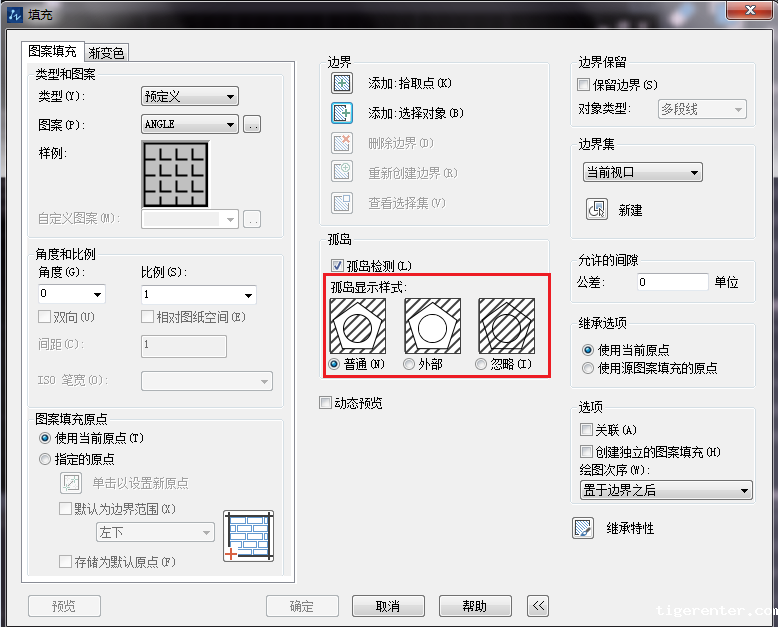This screenshot has width=778, height=627.
Task: Select the 忽略 island style preview image
Action: pyautogui.click(x=506, y=327)
